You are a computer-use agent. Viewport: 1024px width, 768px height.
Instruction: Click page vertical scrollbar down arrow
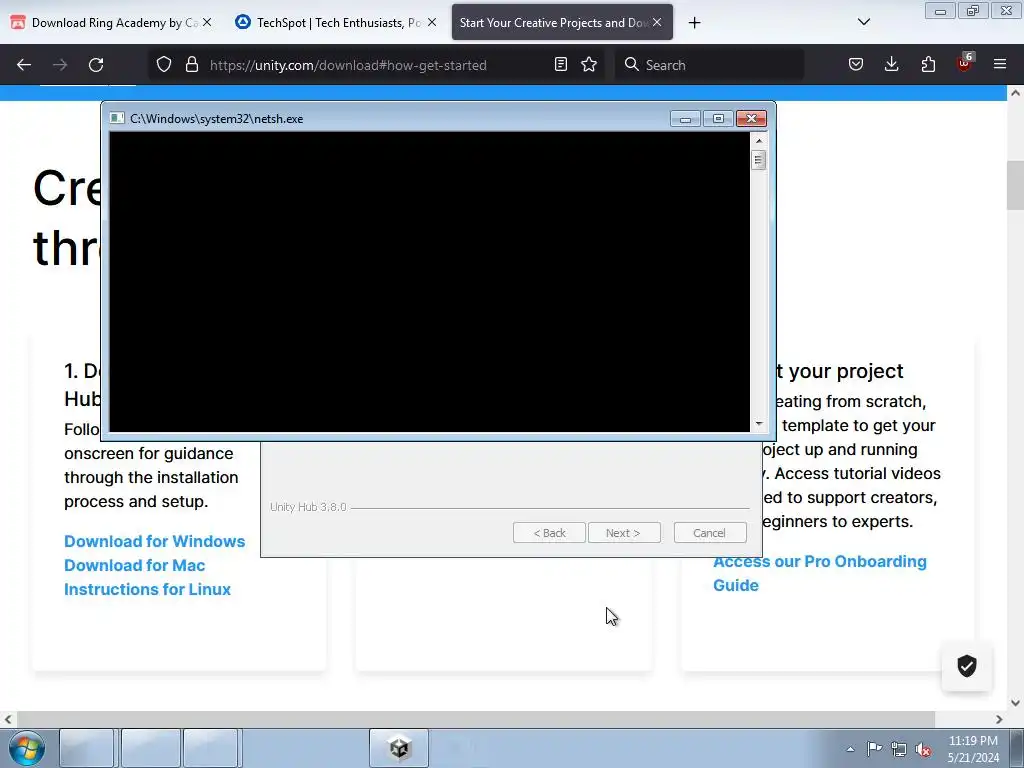(1015, 703)
